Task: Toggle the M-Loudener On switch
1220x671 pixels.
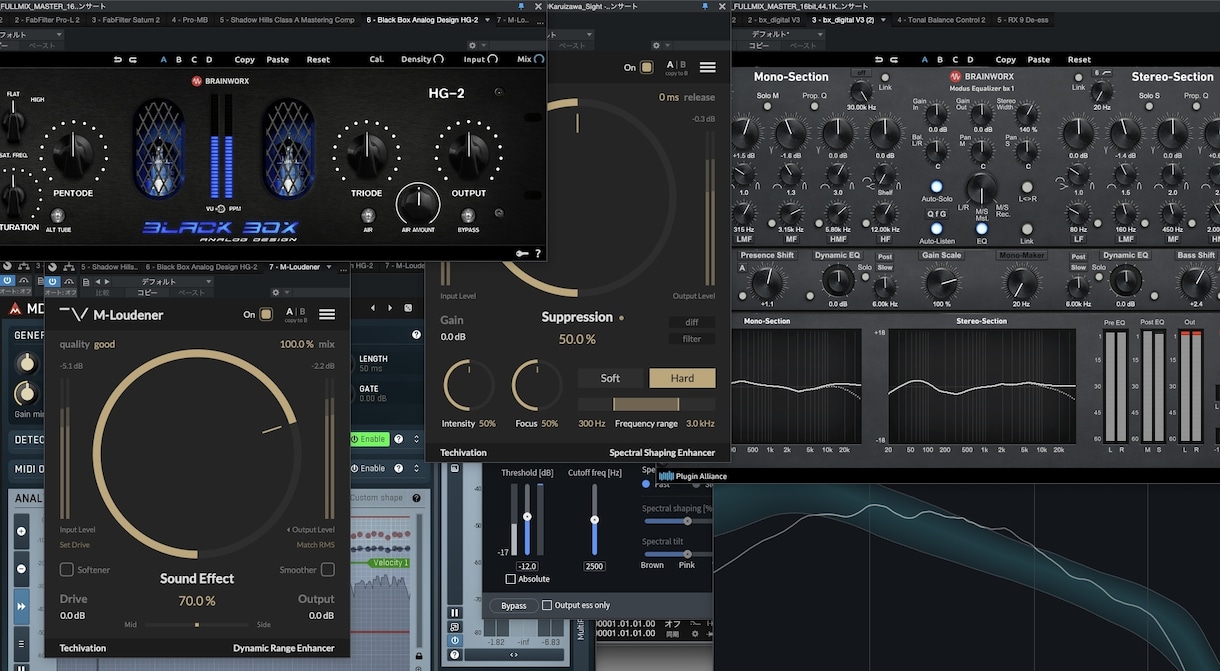Action: 266,314
